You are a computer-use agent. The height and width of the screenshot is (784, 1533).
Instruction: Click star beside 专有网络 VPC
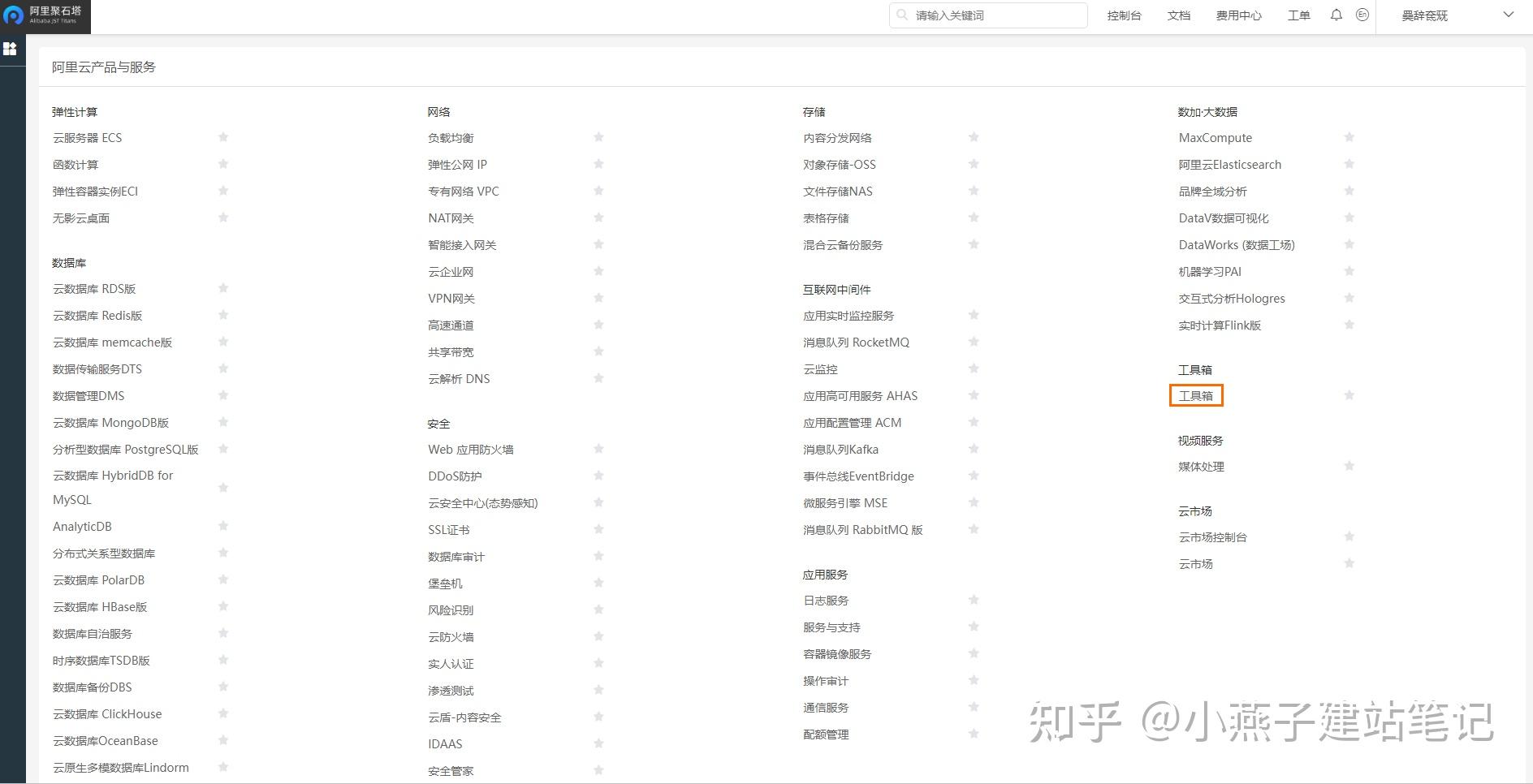coord(598,191)
